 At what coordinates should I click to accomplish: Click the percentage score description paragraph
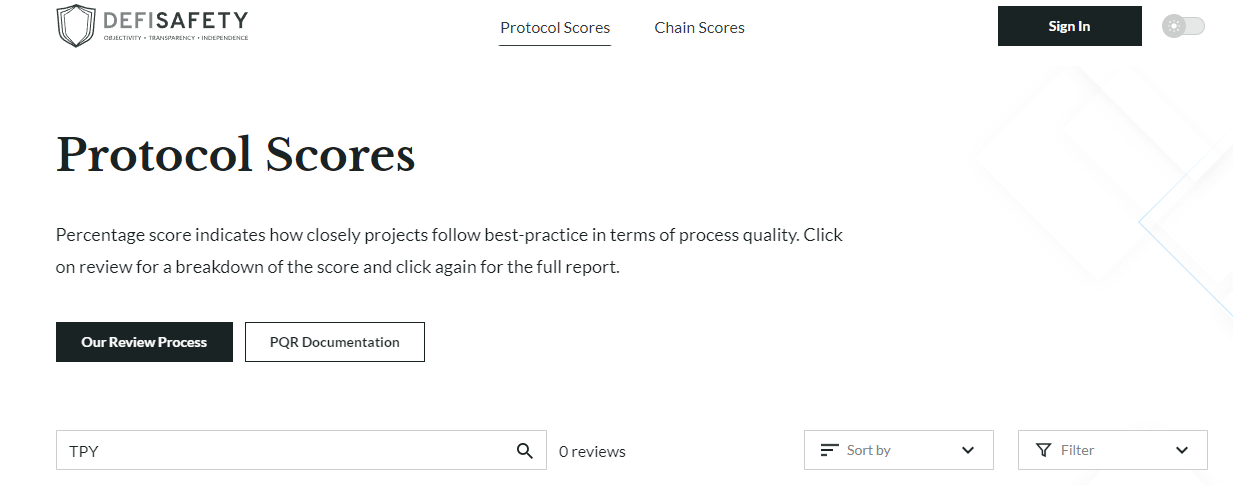coord(449,251)
